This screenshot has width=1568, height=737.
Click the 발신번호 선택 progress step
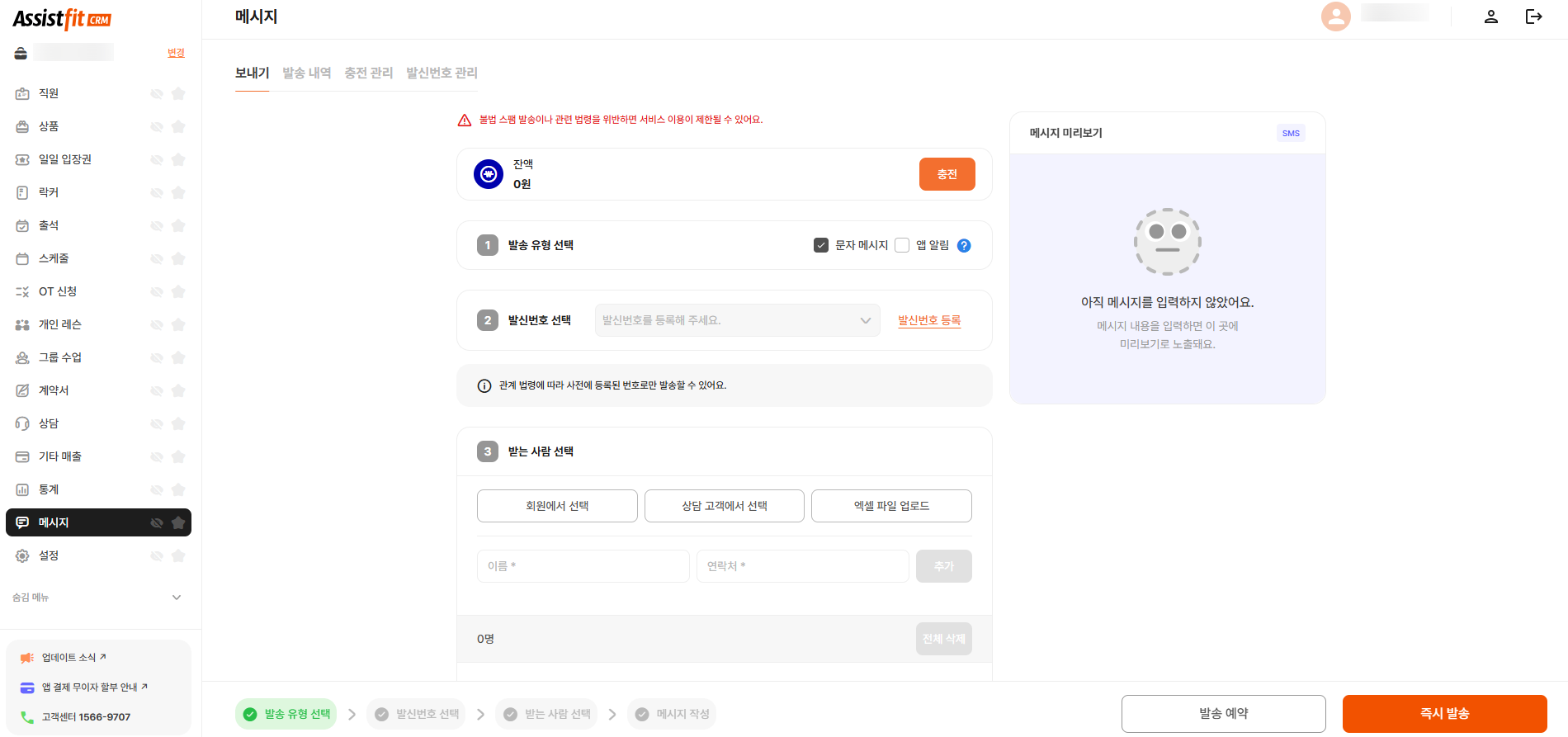click(417, 714)
